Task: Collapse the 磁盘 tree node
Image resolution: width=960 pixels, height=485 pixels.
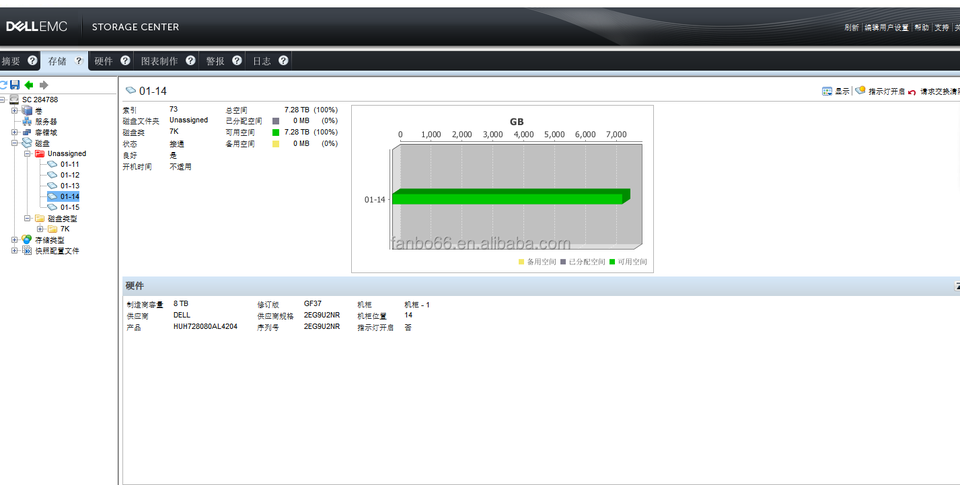Action: 15,143
